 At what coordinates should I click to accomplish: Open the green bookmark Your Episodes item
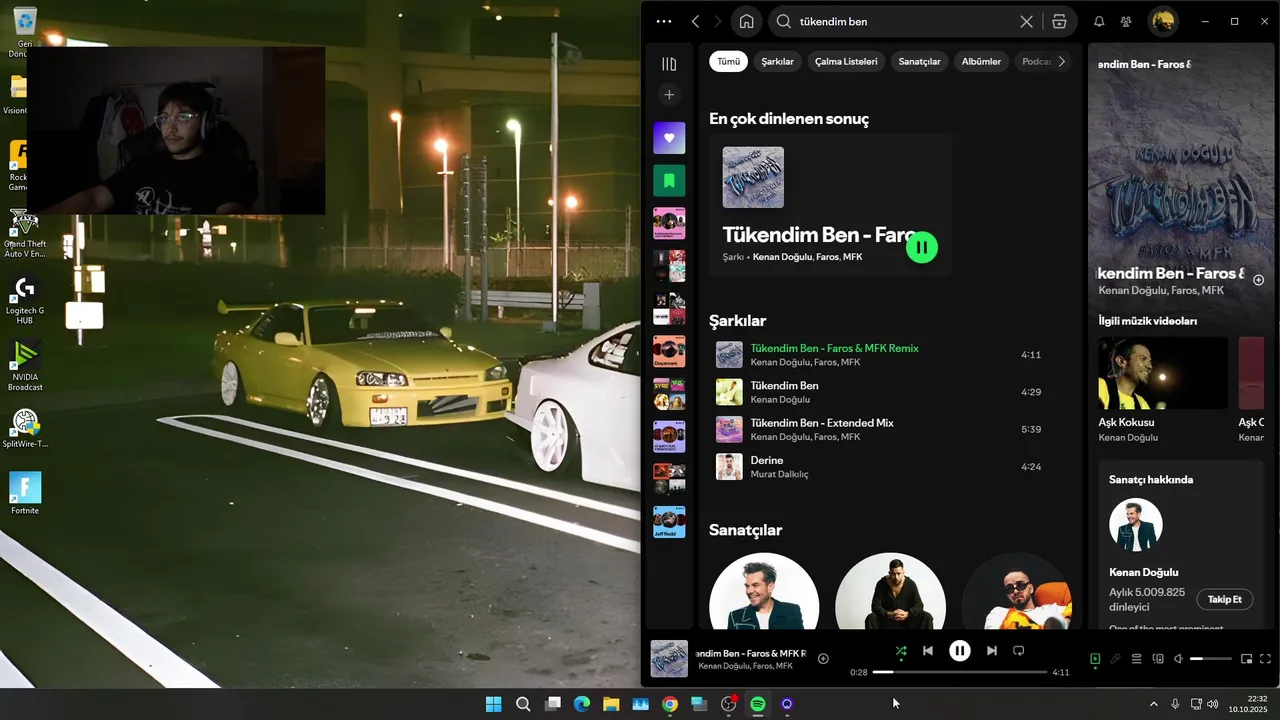tap(669, 181)
